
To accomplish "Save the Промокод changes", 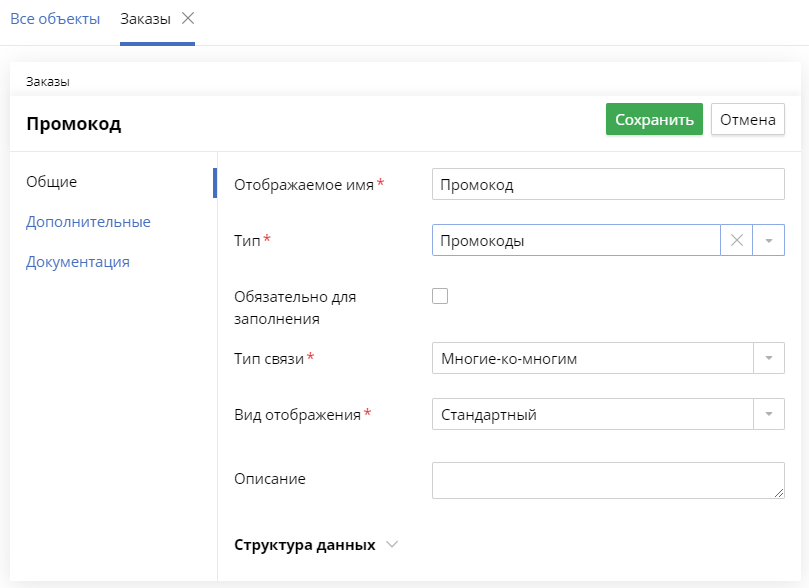I will [654, 118].
